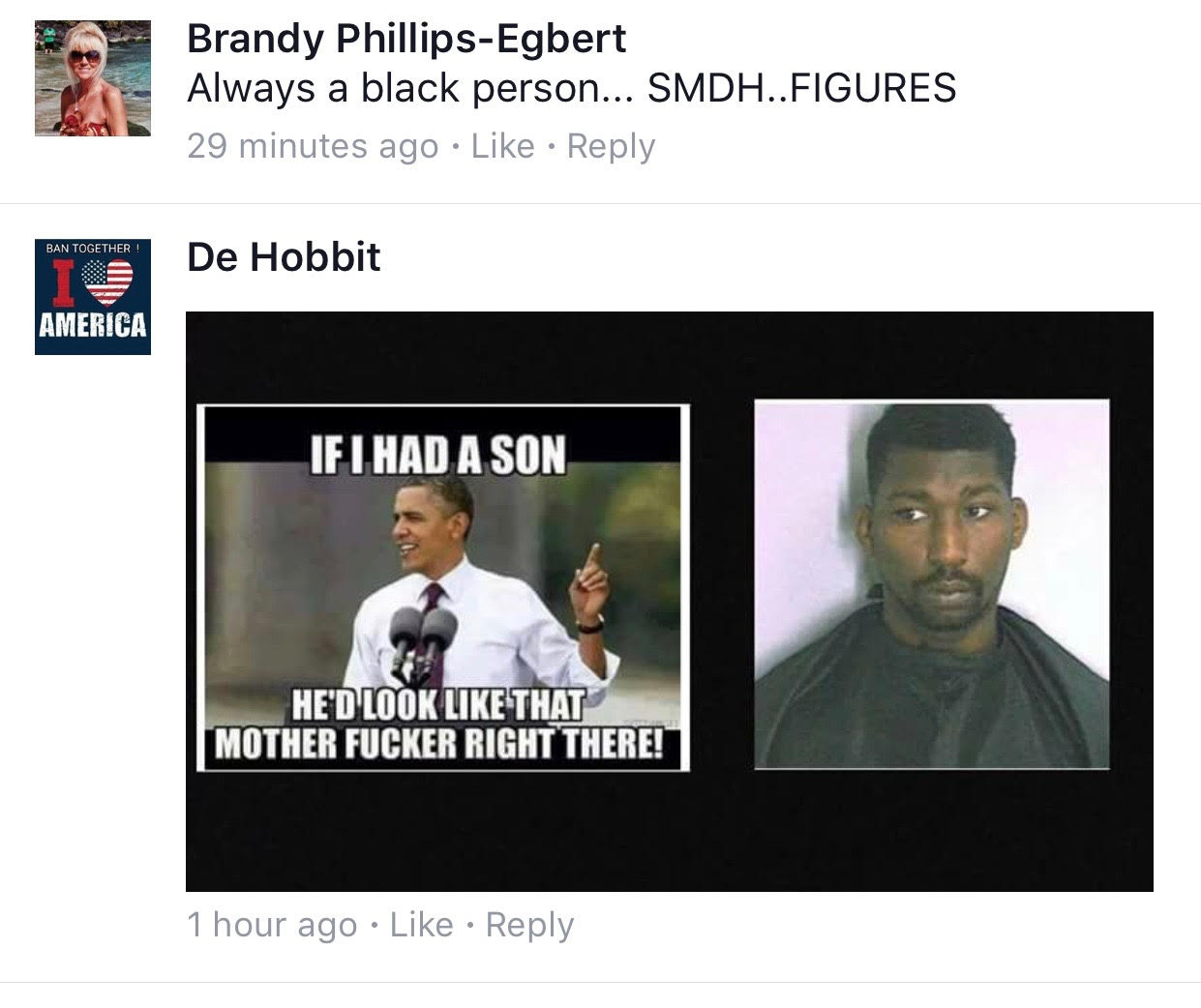The width and height of the screenshot is (1201, 1008).
Task: Open the 1 hour ago timestamp
Action: point(272,926)
